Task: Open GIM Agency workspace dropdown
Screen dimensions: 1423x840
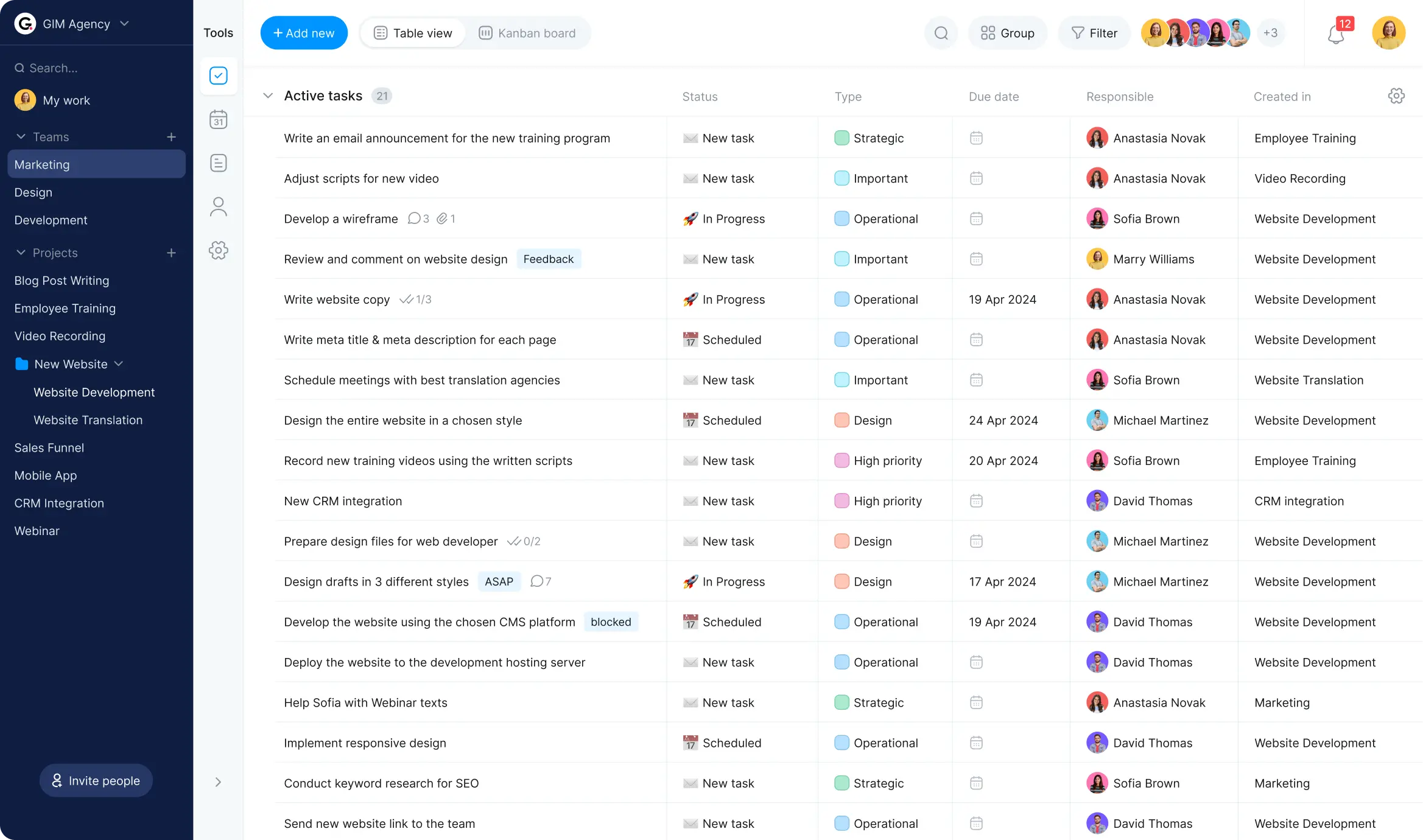Action: click(124, 24)
